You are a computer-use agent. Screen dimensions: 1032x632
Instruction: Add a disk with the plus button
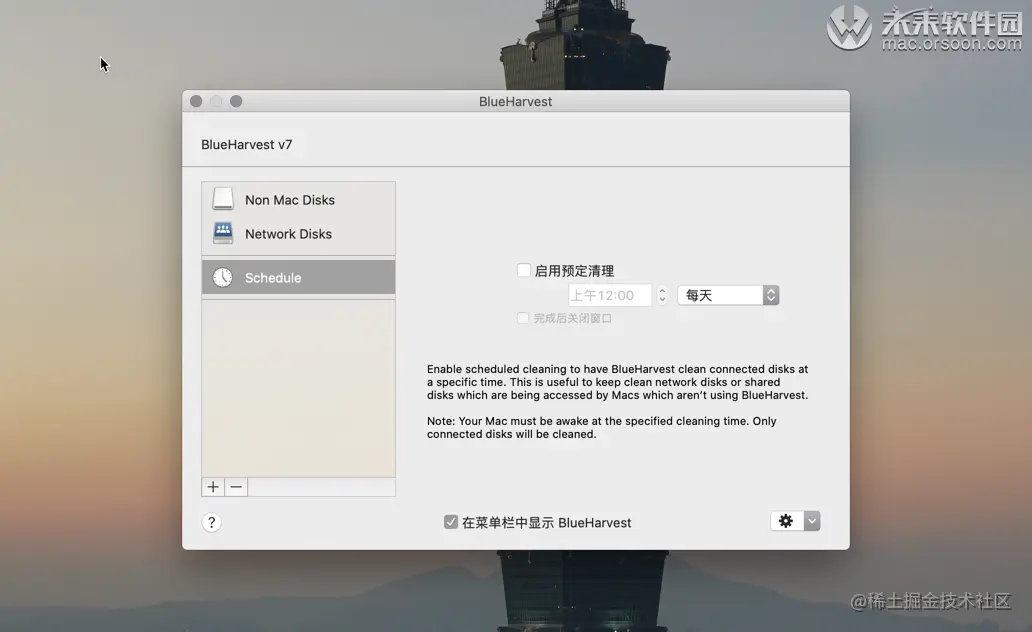click(213, 487)
